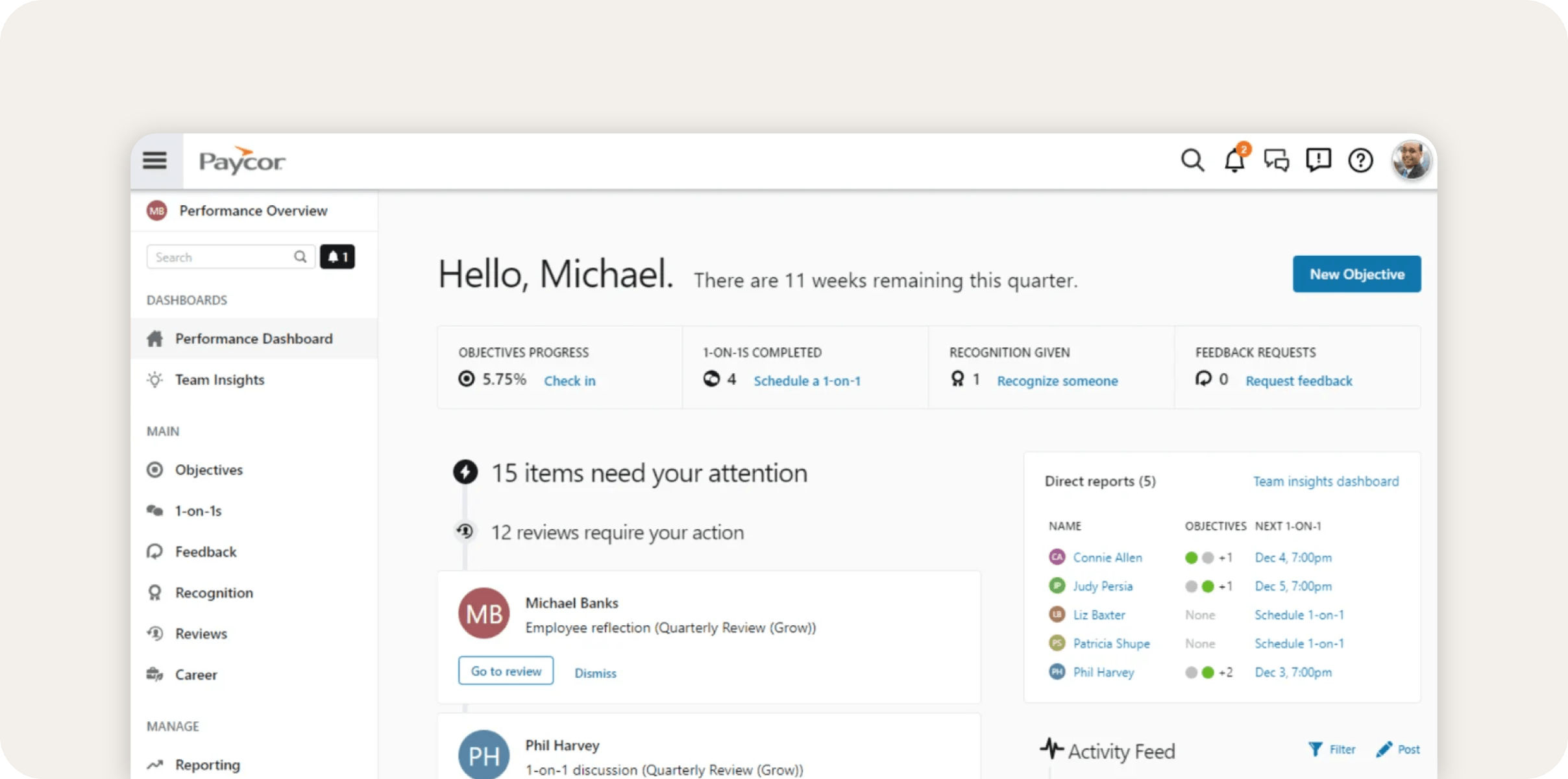
Task: Click Go to review for Michael Banks
Action: [x=506, y=671]
